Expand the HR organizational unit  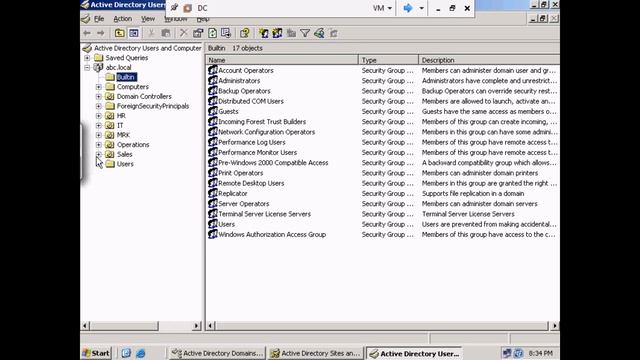98,116
